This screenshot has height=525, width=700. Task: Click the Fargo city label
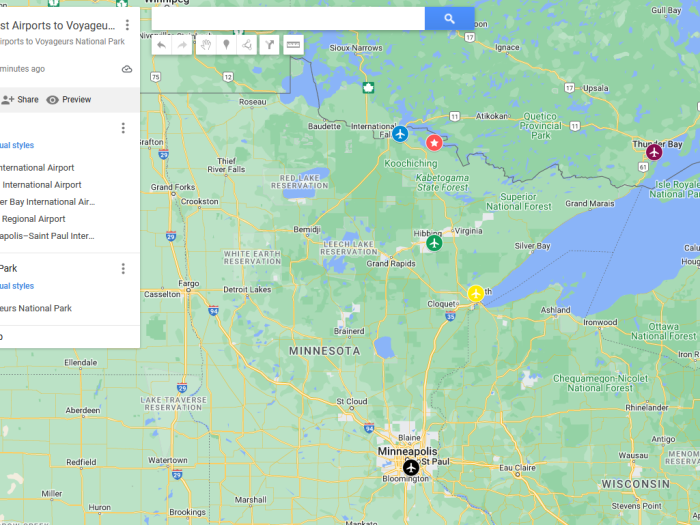pyautogui.click(x=189, y=283)
